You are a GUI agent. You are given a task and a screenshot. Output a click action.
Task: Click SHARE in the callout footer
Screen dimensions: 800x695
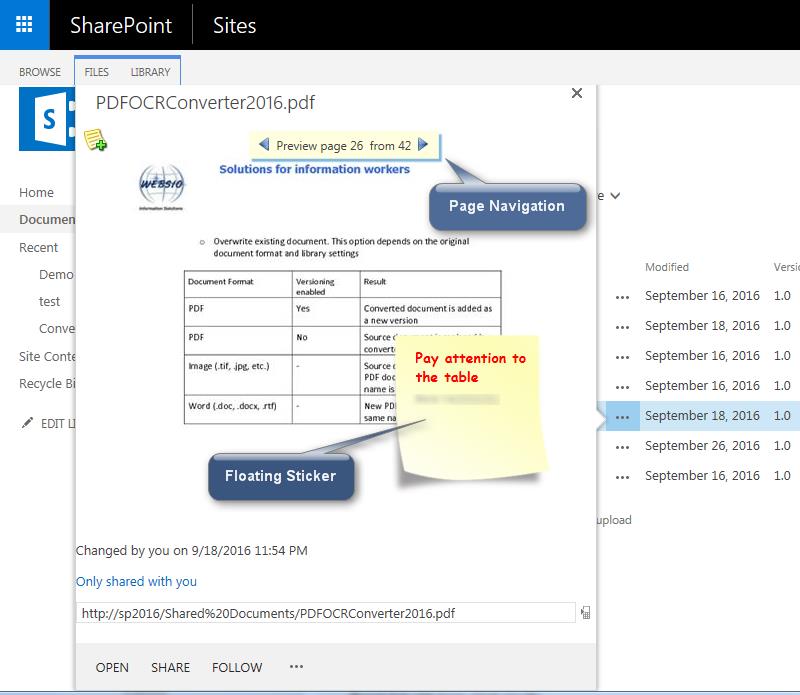170,667
